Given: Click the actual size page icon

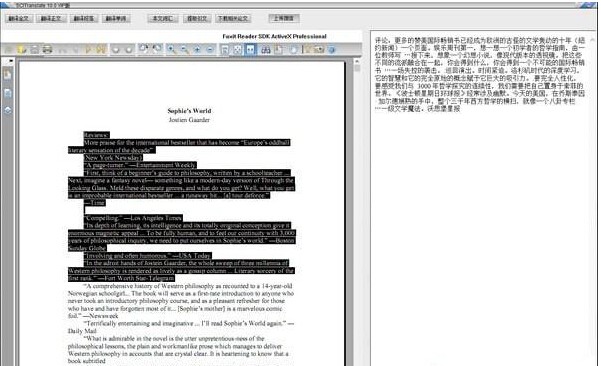Looking at the screenshot, I should [x=225, y=49].
